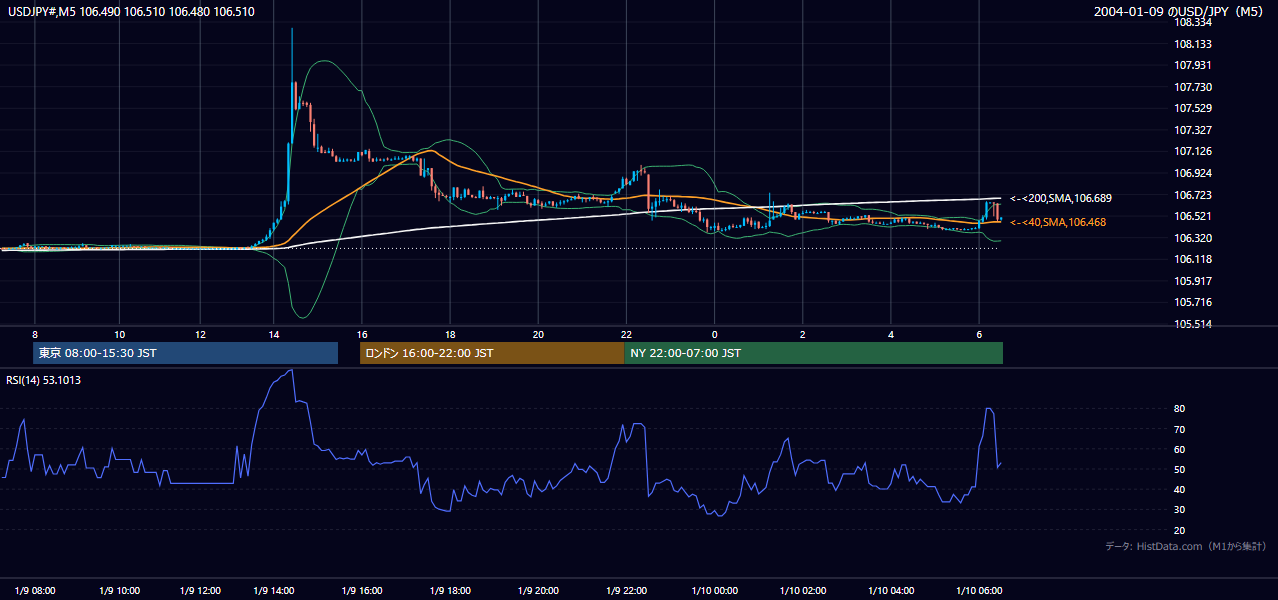Viewport: 1278px width, 600px height.
Task: Click the 200 SMA label reading 106.689
Action: tap(1061, 199)
